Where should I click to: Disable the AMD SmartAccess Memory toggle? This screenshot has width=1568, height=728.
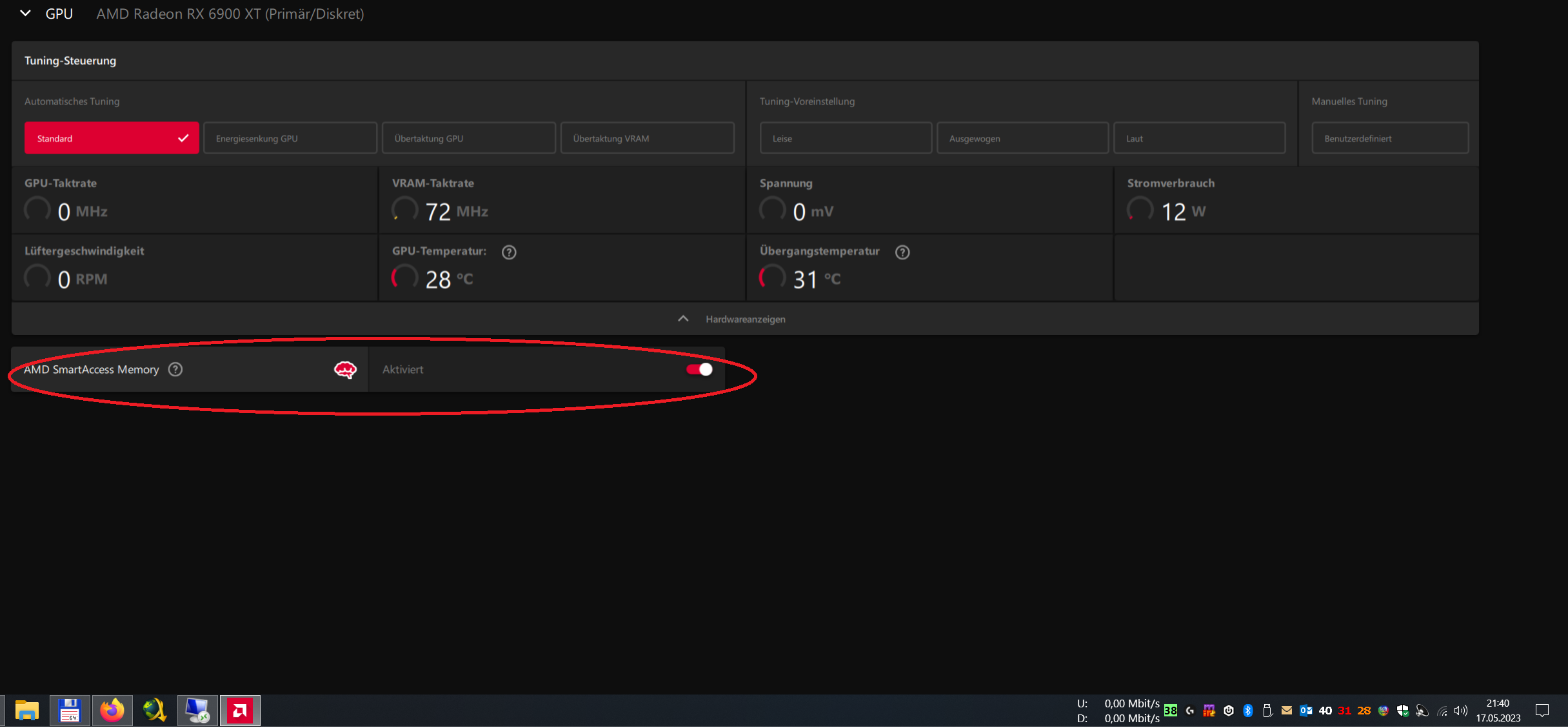point(699,370)
